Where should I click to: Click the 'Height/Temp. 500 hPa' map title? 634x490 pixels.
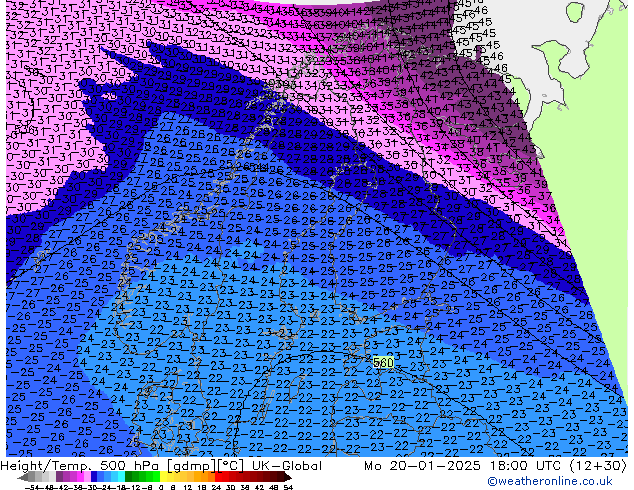click(x=82, y=466)
